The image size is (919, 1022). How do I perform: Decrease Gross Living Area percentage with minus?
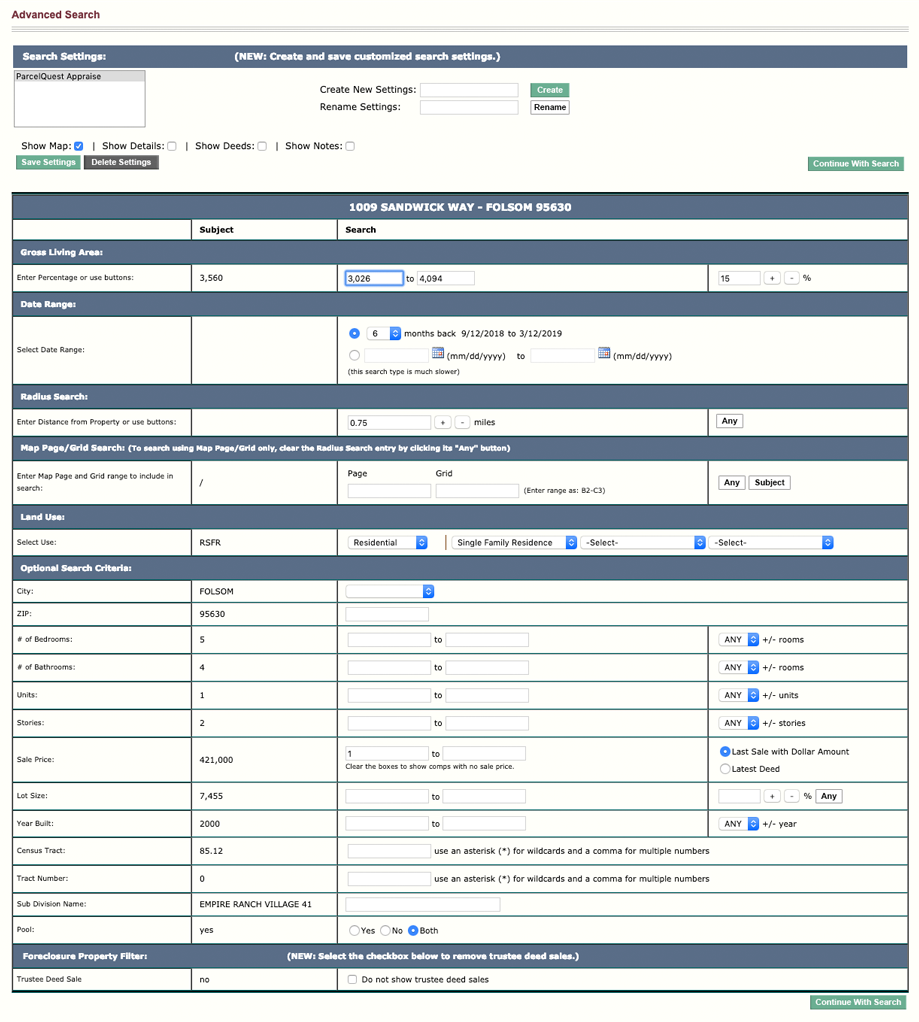(x=791, y=278)
